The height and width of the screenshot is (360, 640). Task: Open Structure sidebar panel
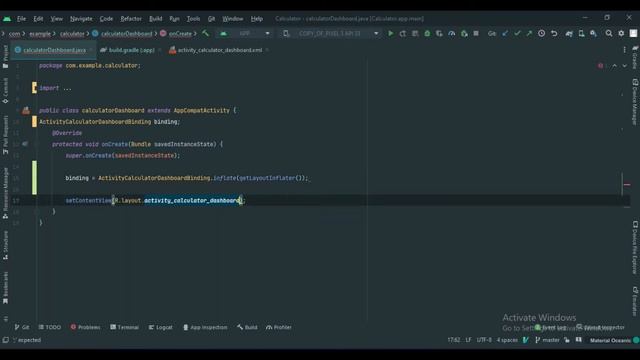(x=5, y=245)
